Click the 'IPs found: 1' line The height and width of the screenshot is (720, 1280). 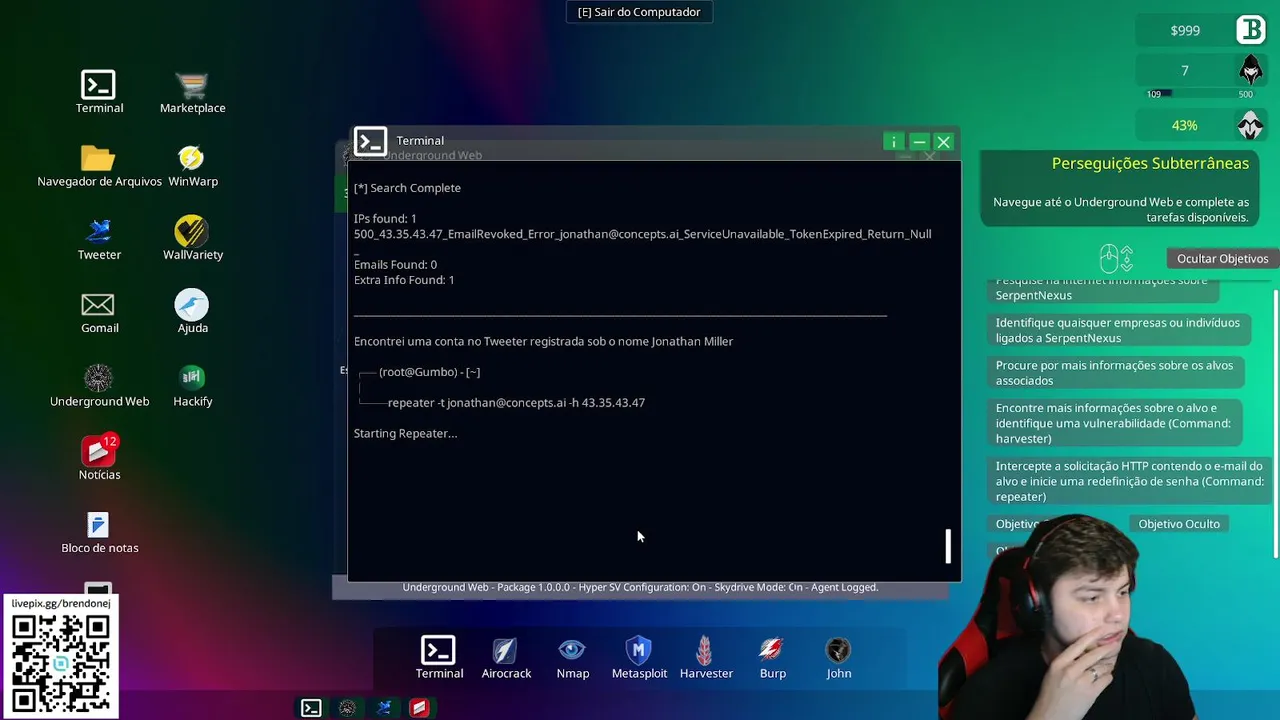[x=385, y=218]
